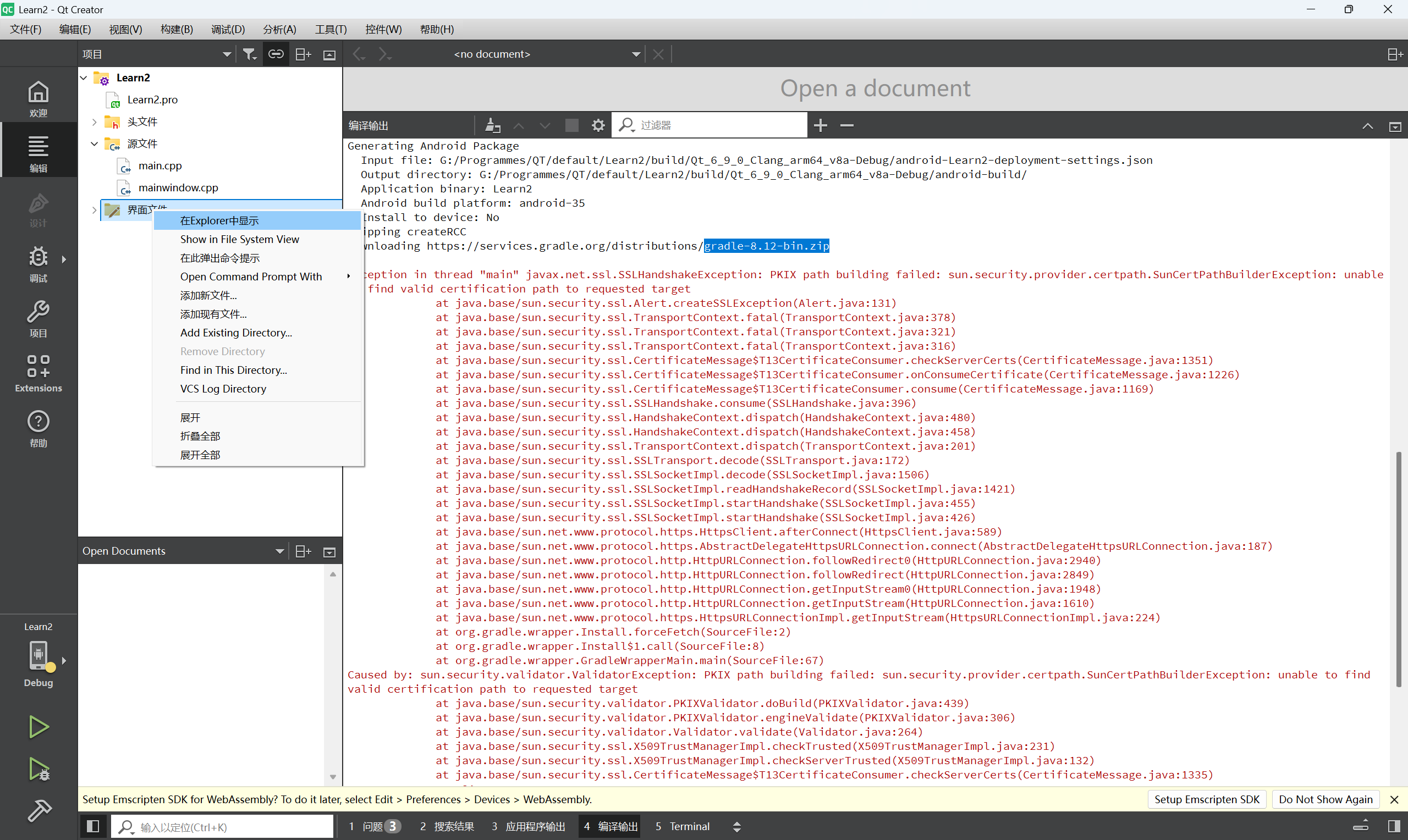1408x840 pixels.
Task: Choose 在Explorer中显示 in context menu
Action: (257, 221)
